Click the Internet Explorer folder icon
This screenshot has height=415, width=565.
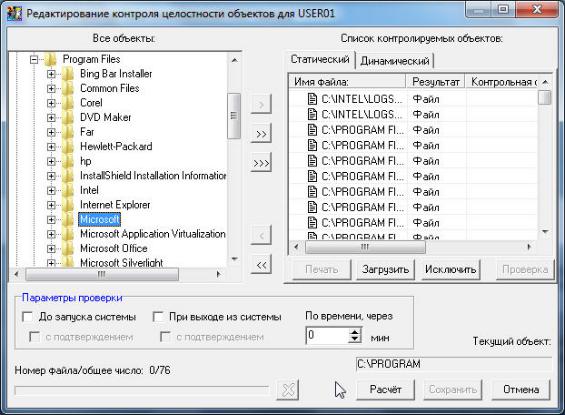pyautogui.click(x=68, y=205)
